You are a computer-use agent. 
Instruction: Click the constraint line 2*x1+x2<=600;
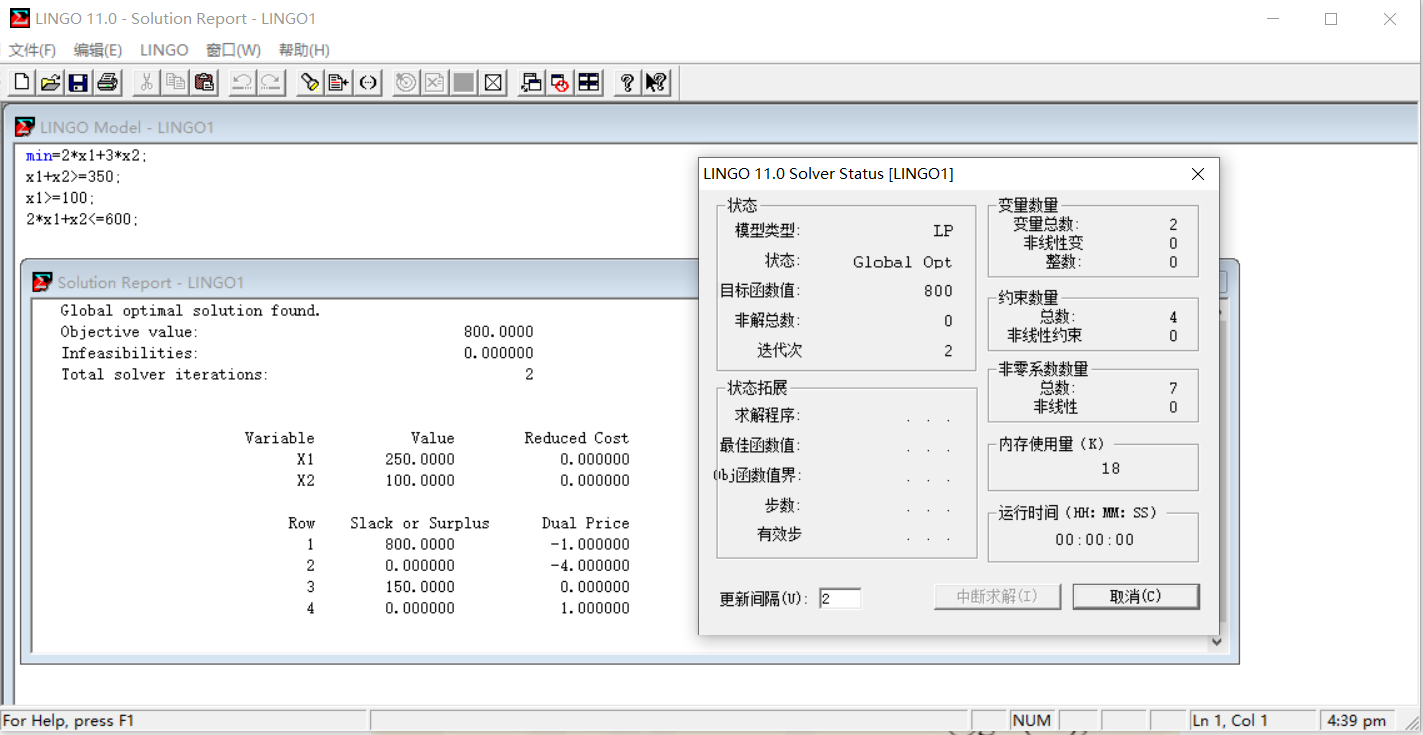[83, 219]
